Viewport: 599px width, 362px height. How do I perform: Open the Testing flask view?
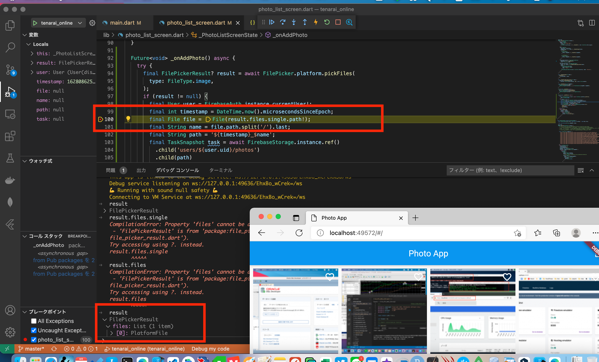pos(10,158)
